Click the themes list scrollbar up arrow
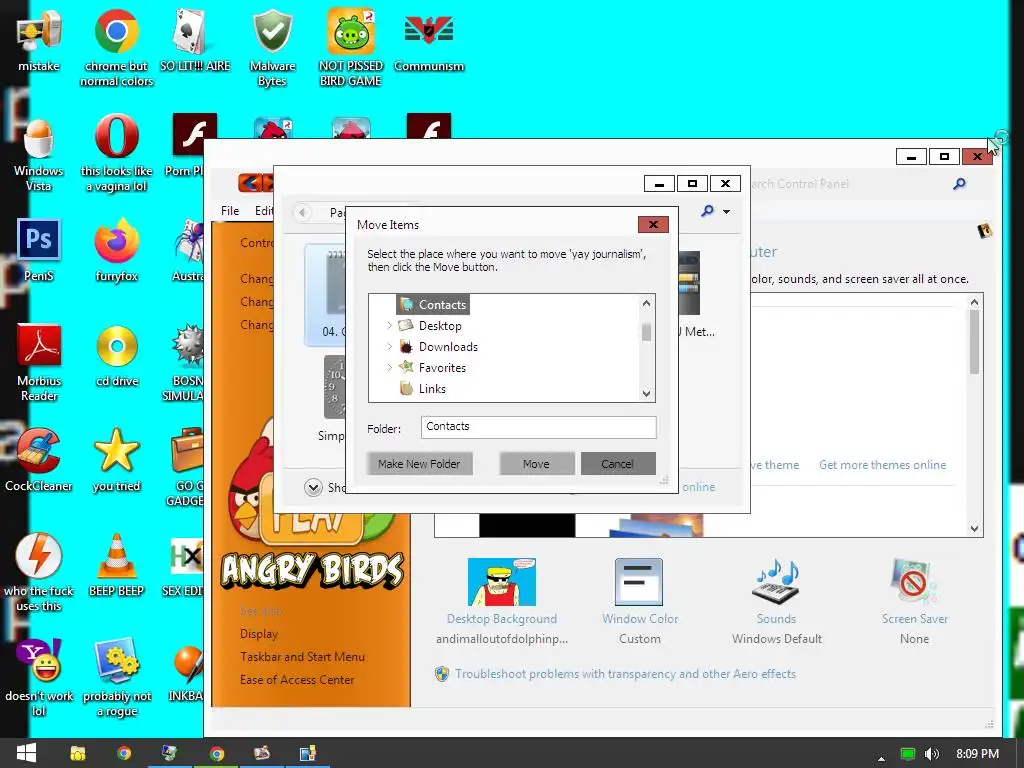1024x768 pixels. pos(974,302)
